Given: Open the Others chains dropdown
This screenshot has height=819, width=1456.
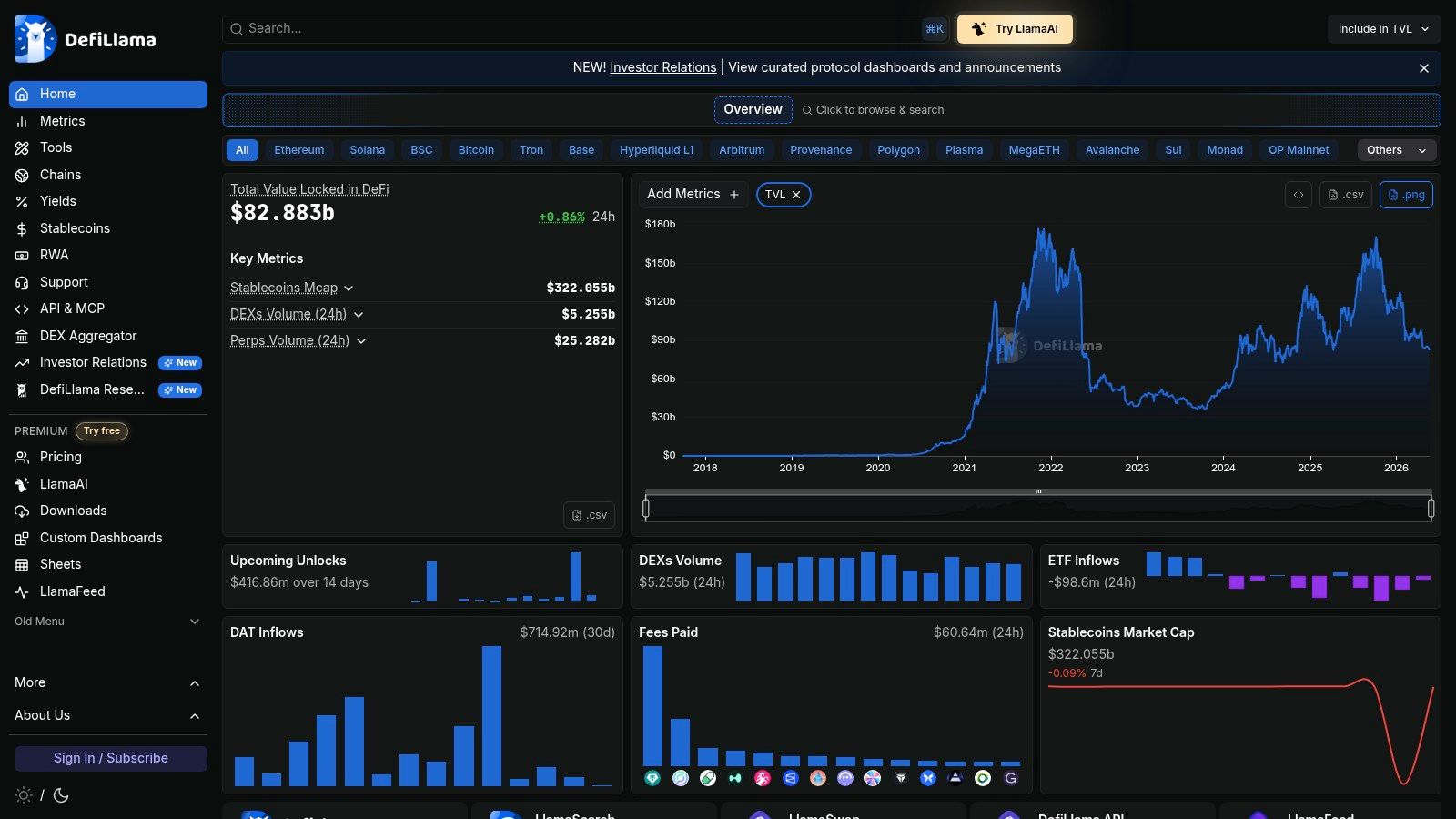Looking at the screenshot, I should point(1397,150).
